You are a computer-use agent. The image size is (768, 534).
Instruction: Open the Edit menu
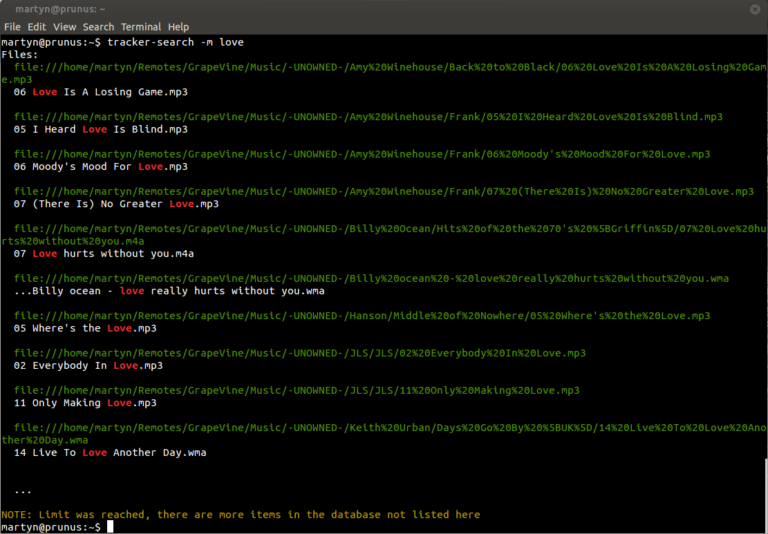[x=37, y=27]
